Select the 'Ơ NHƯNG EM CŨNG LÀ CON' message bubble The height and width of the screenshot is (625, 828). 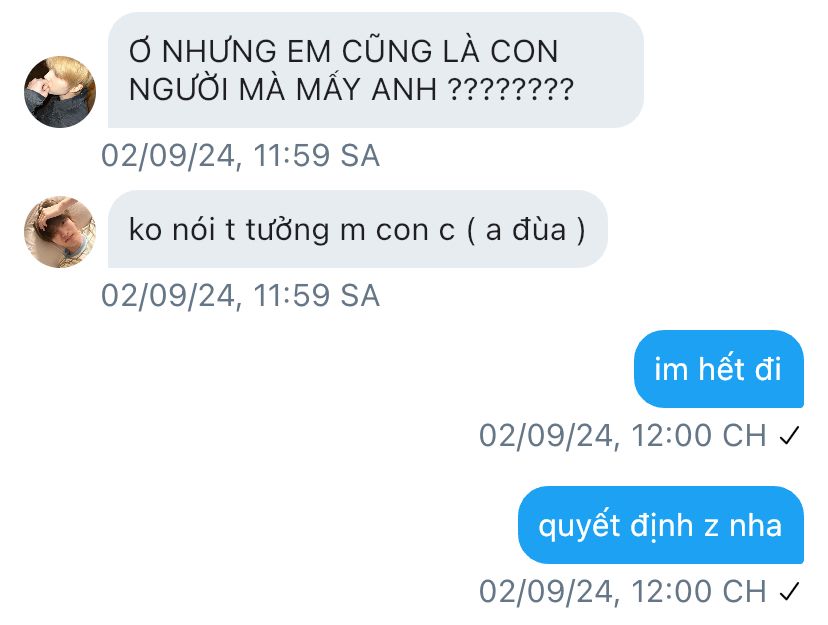375,70
